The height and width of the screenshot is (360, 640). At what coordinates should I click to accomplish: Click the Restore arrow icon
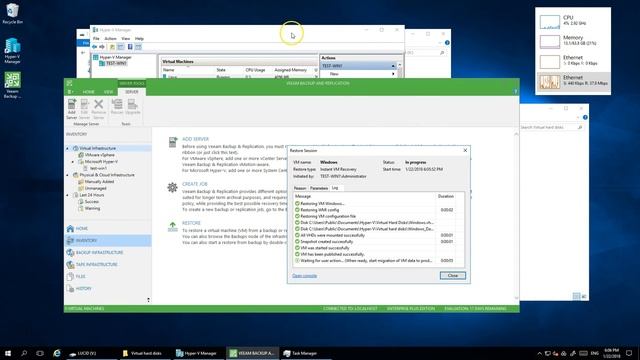[x=173, y=227]
